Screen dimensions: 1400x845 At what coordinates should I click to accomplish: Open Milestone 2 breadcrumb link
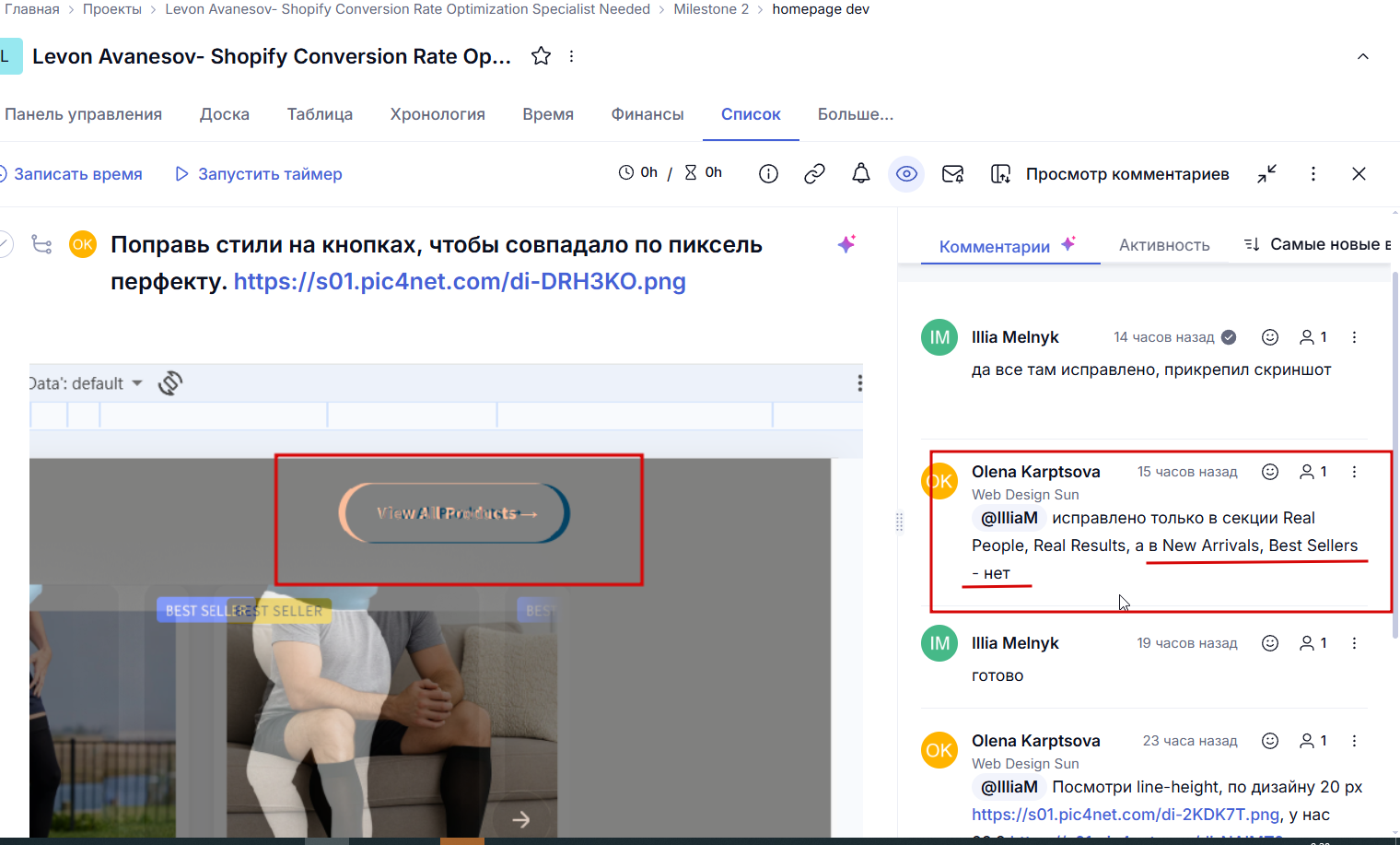pos(711,9)
